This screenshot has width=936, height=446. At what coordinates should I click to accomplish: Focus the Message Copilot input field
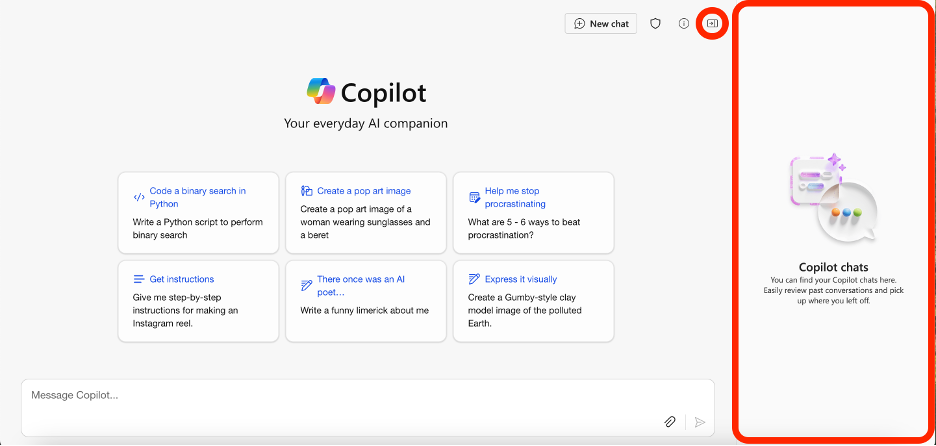coord(368,408)
